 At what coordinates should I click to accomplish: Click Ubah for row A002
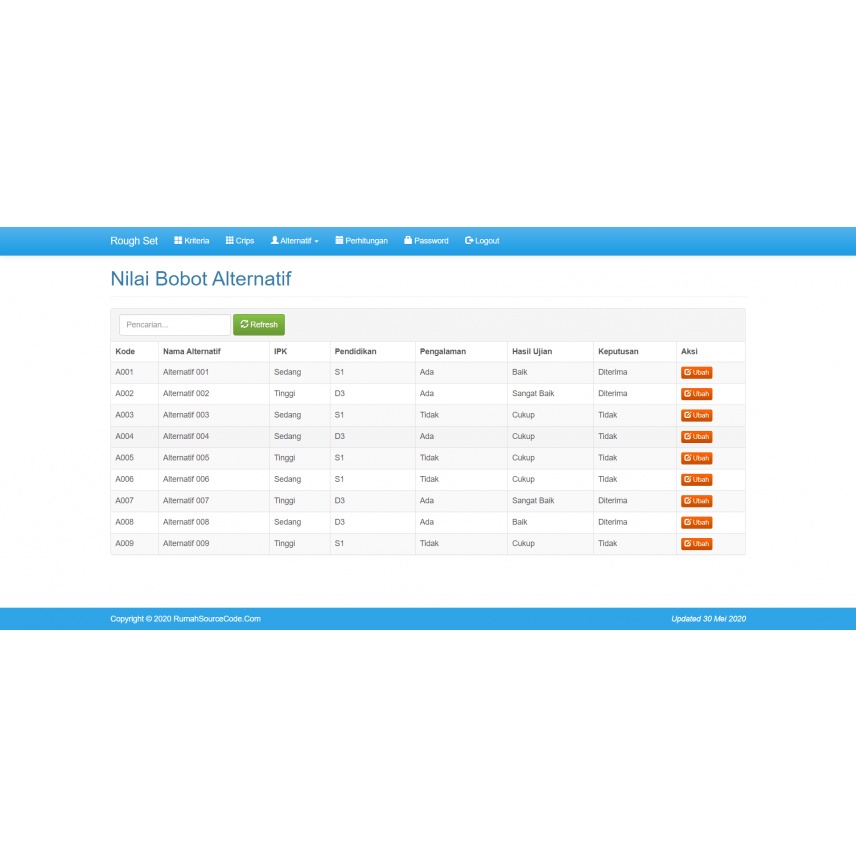click(697, 394)
